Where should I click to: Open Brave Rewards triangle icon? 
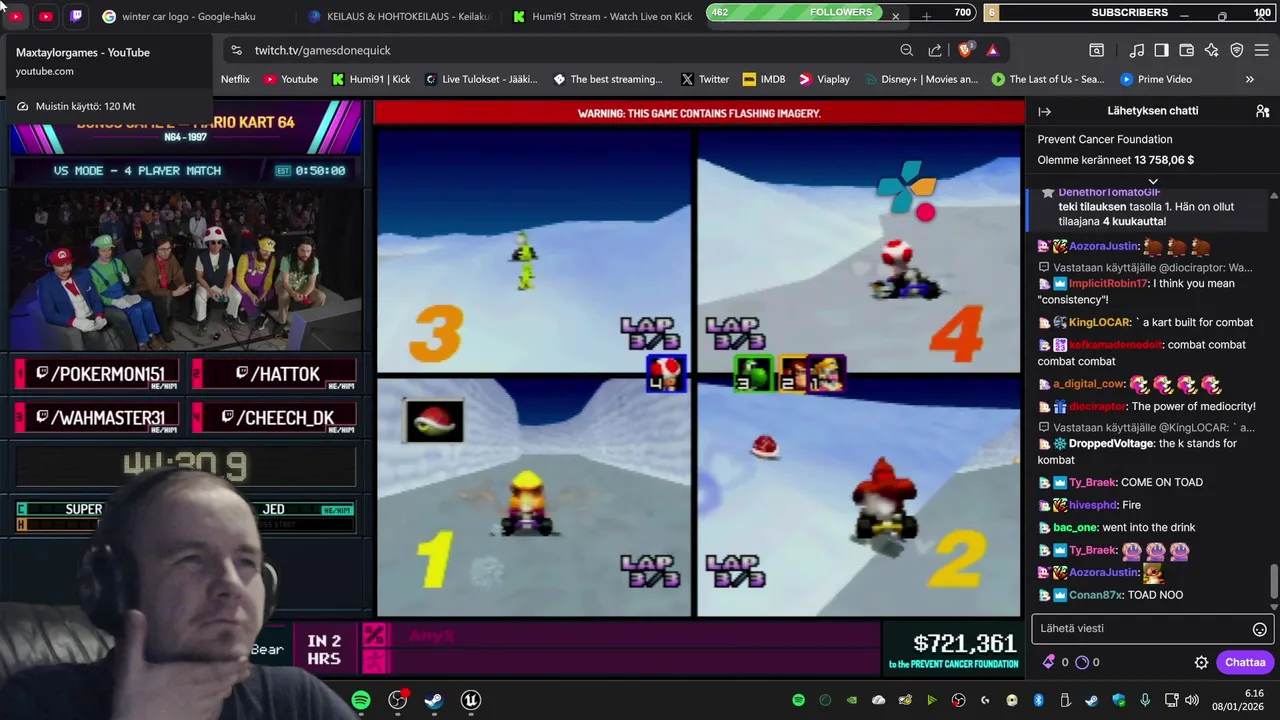pyautogui.click(x=992, y=50)
